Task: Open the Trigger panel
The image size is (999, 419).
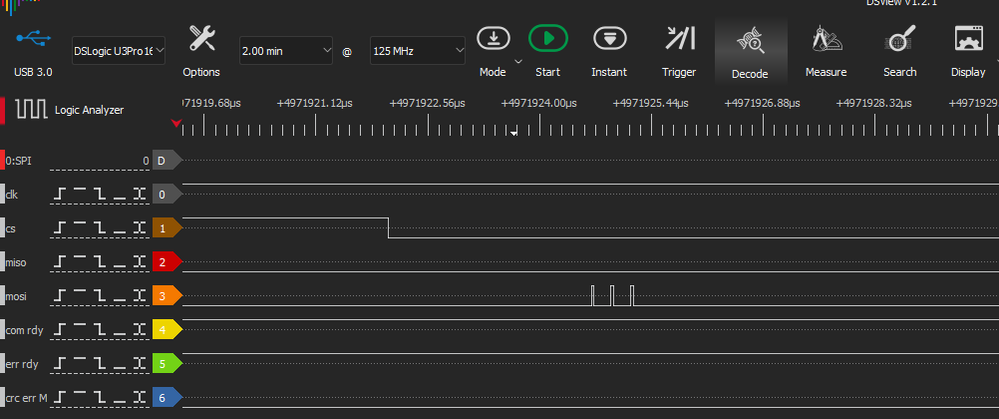Action: pos(679,38)
